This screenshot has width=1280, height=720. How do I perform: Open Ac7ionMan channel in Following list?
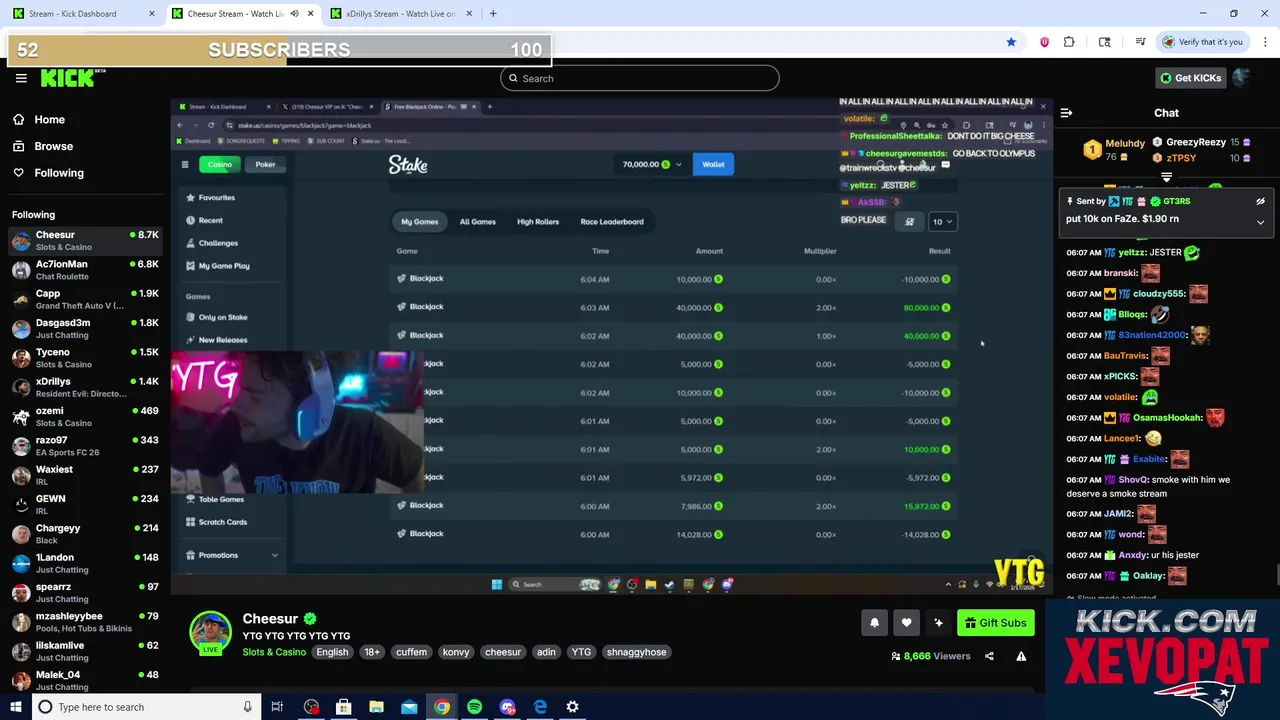pyautogui.click(x=85, y=270)
